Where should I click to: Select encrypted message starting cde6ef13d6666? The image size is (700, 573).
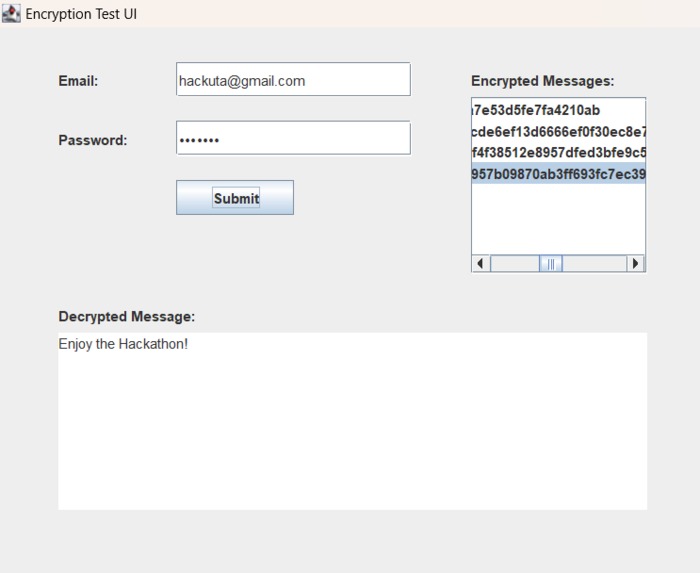coord(558,132)
